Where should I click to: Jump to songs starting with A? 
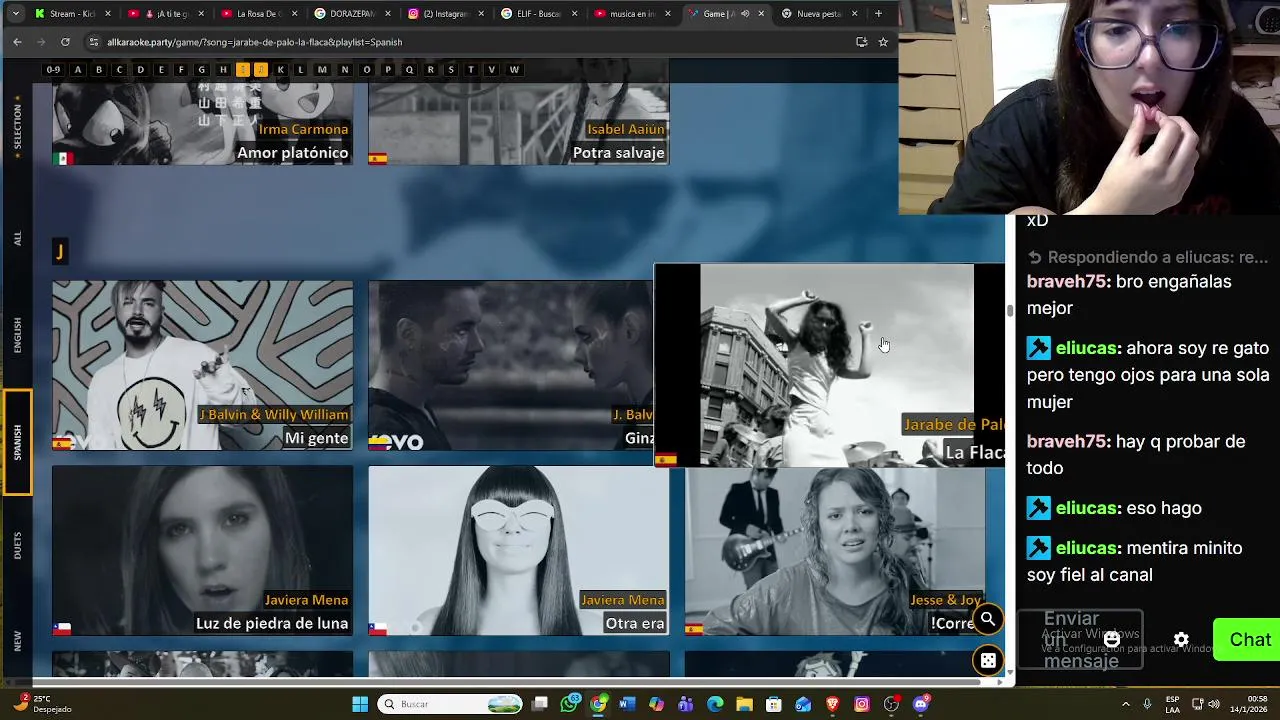(78, 69)
